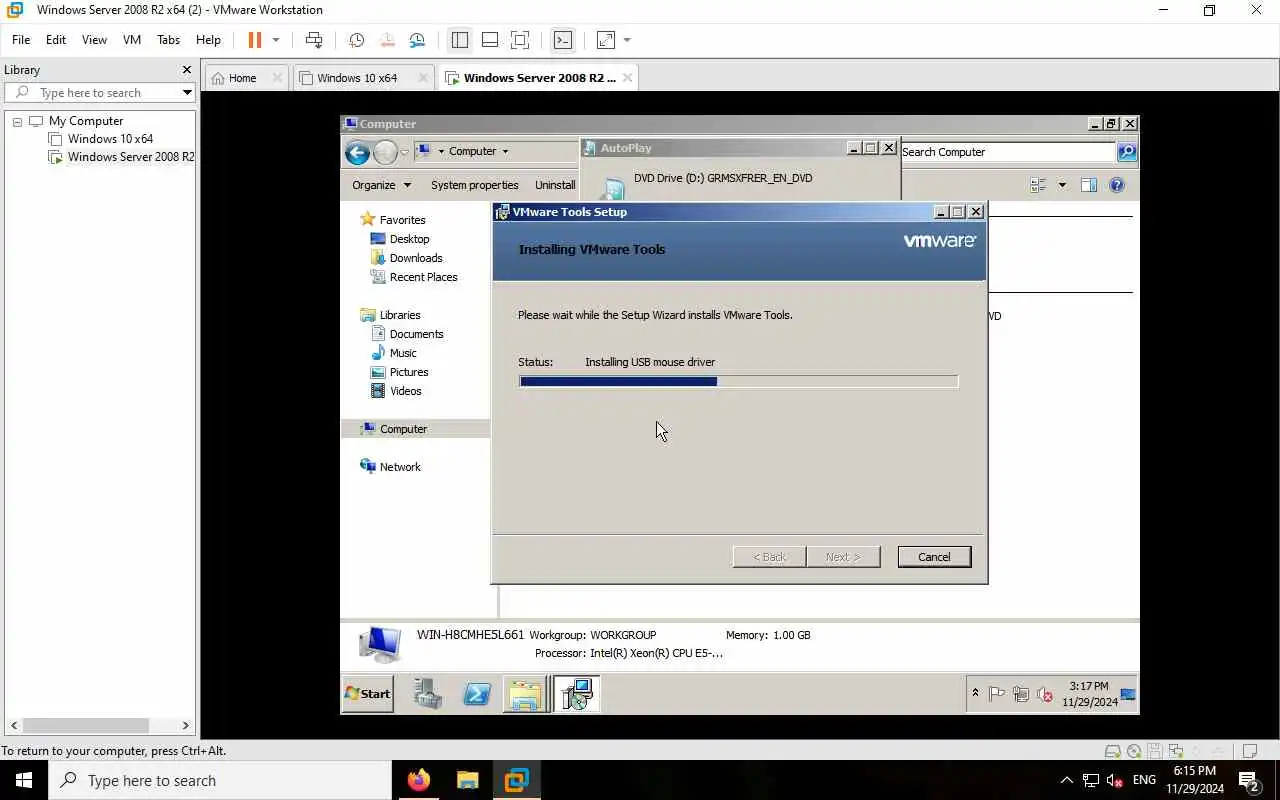This screenshot has width=1280, height=800.
Task: Click the VMware Tools installation progress bar
Action: coord(738,381)
